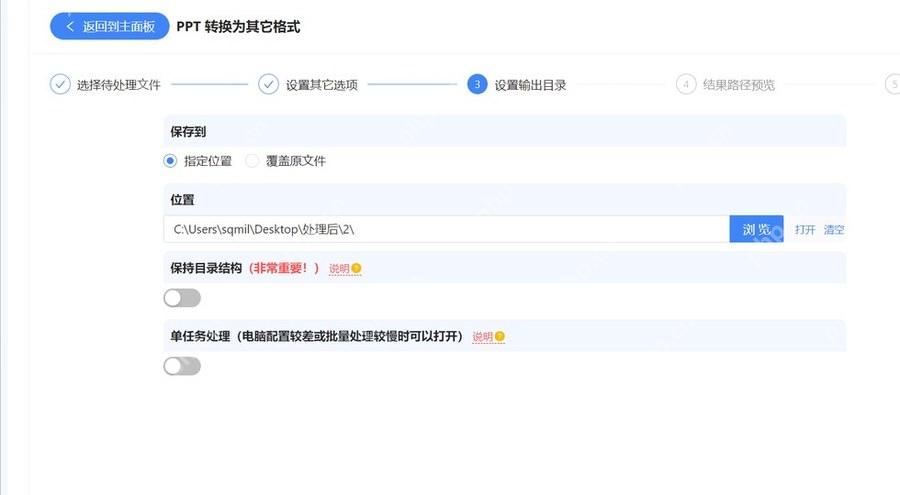Open 说明 link for 保持目录结构
This screenshot has height=495, width=900.
coord(339,268)
